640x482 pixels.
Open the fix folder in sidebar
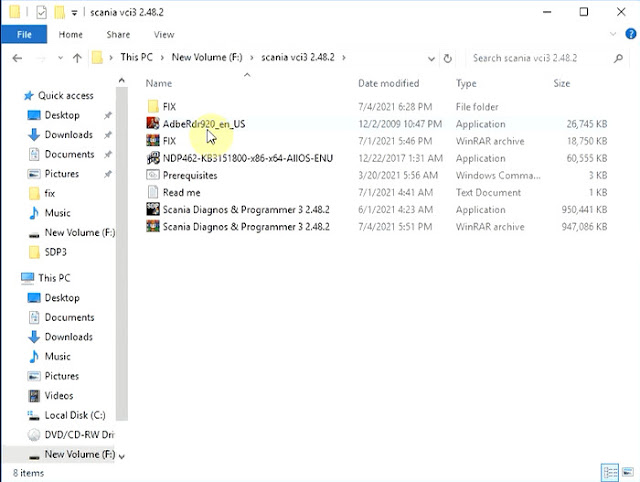[x=49, y=193]
